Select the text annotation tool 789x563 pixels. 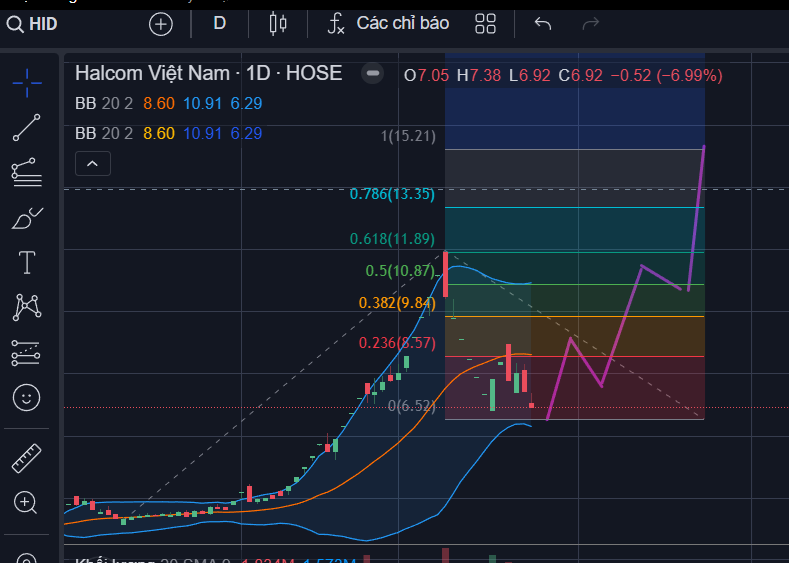tap(27, 263)
